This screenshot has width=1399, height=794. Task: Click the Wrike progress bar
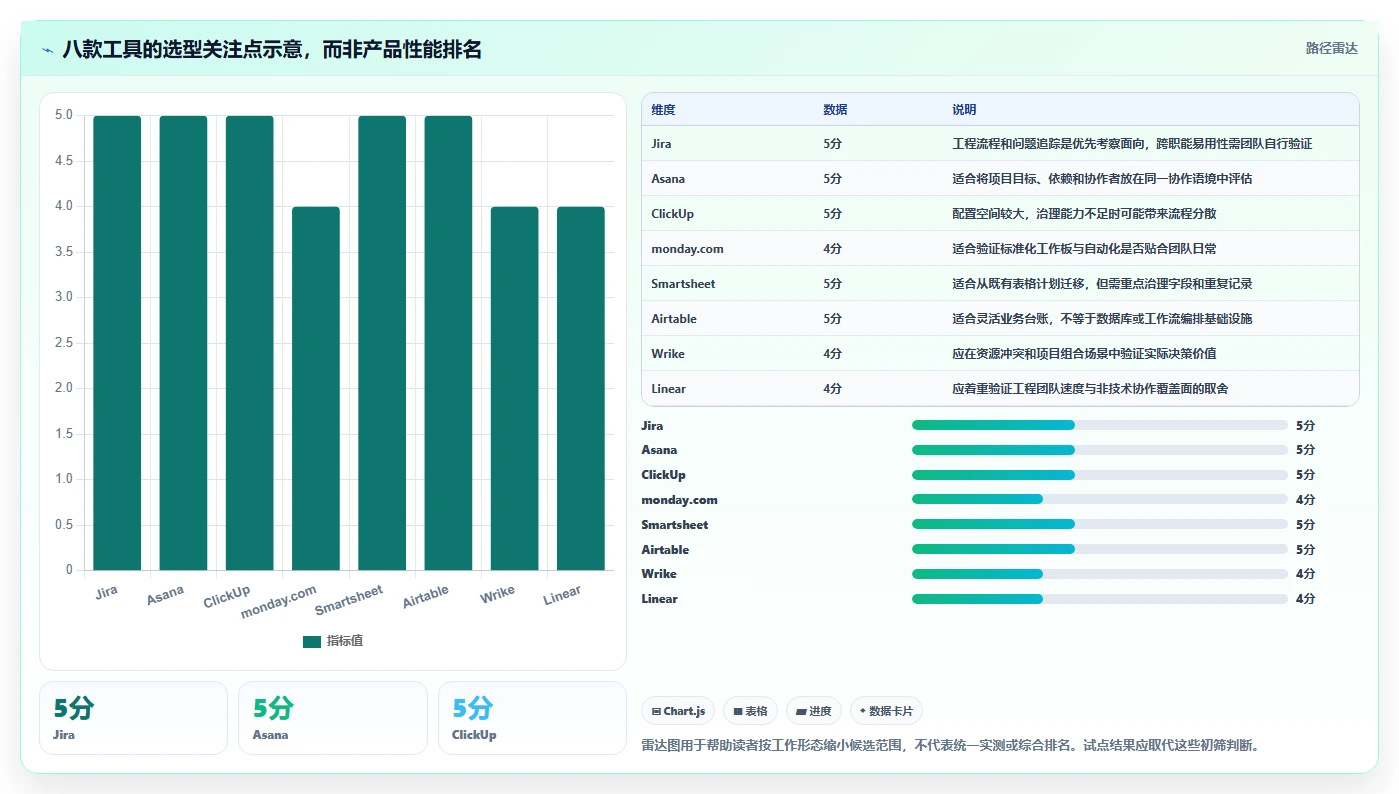click(1100, 574)
